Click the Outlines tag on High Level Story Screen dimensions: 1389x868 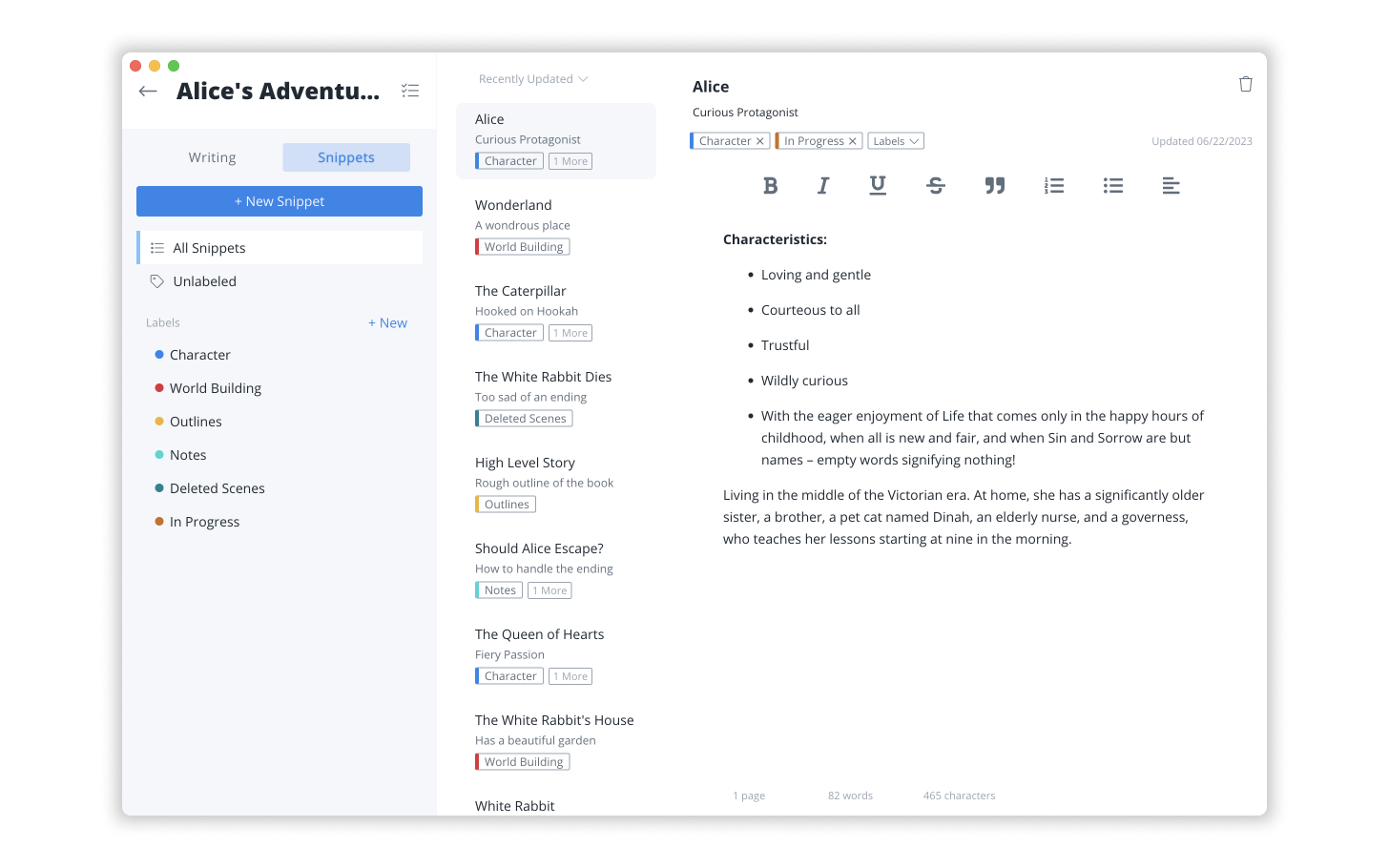[x=506, y=505]
